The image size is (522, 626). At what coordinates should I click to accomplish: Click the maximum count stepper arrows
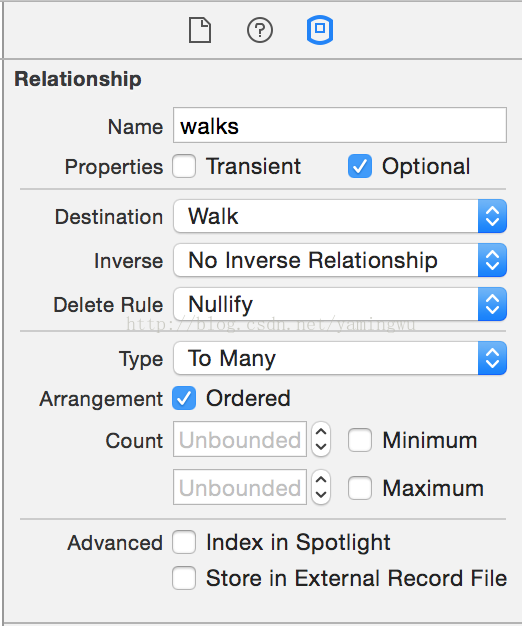(321, 487)
